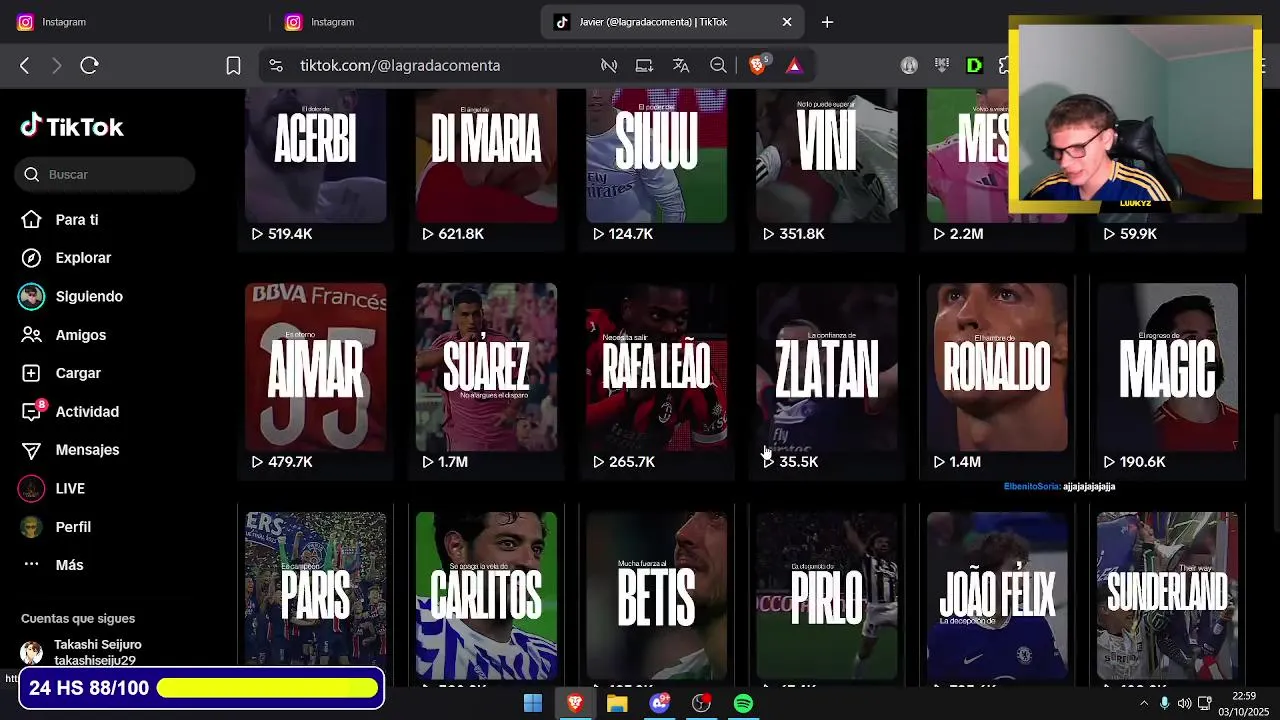Open the Windows Start menu
This screenshot has width=1280, height=720.
(533, 703)
